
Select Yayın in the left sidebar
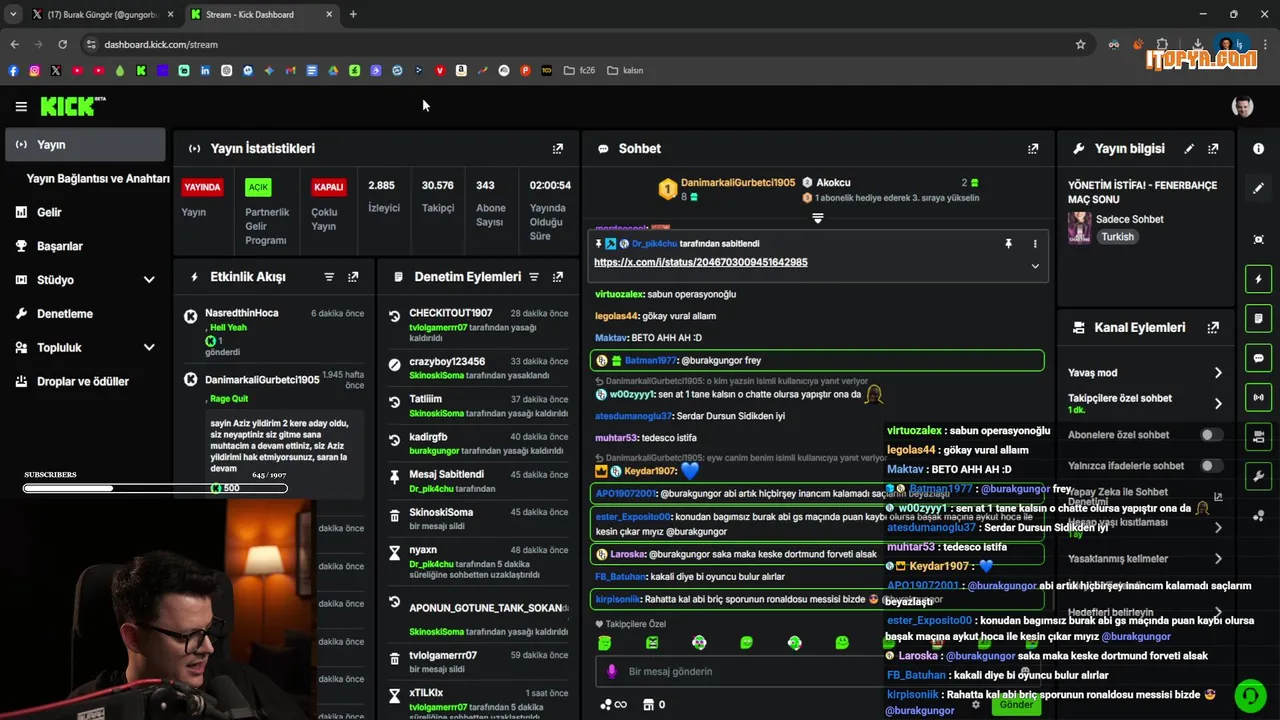pyautogui.click(x=85, y=145)
